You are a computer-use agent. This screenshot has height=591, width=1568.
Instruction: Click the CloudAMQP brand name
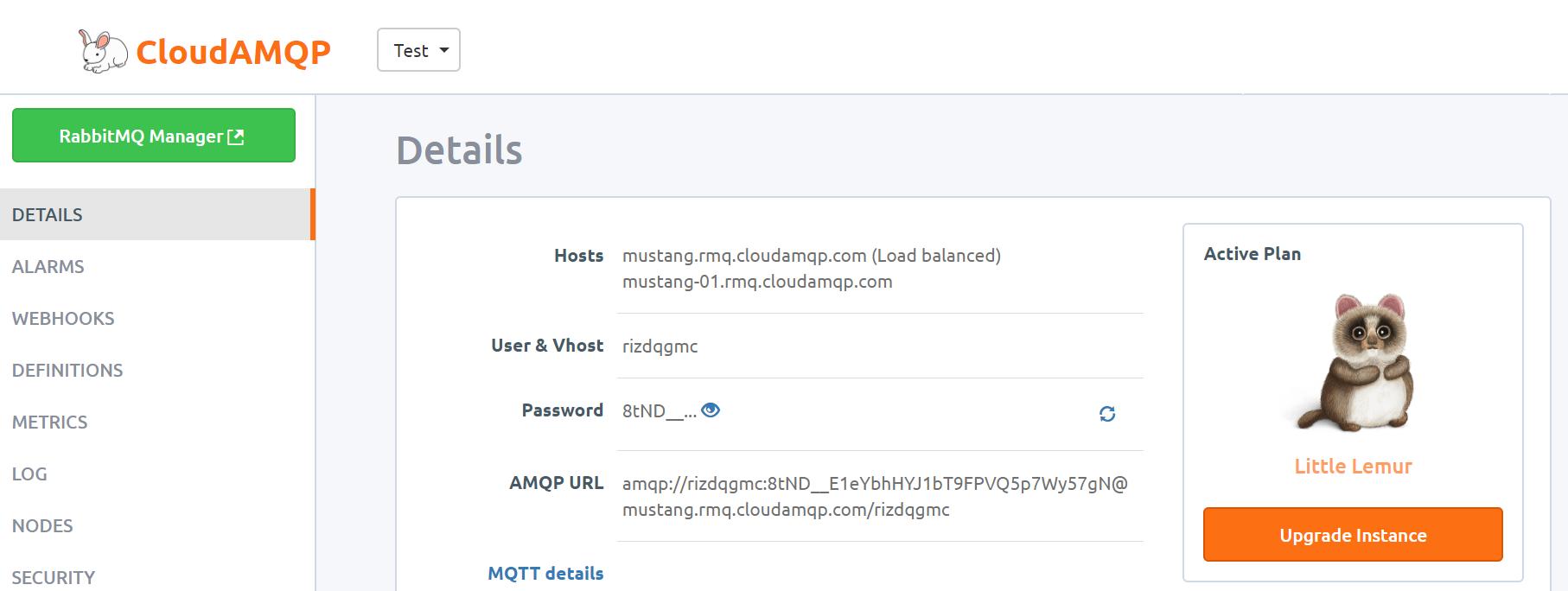pyautogui.click(x=233, y=52)
